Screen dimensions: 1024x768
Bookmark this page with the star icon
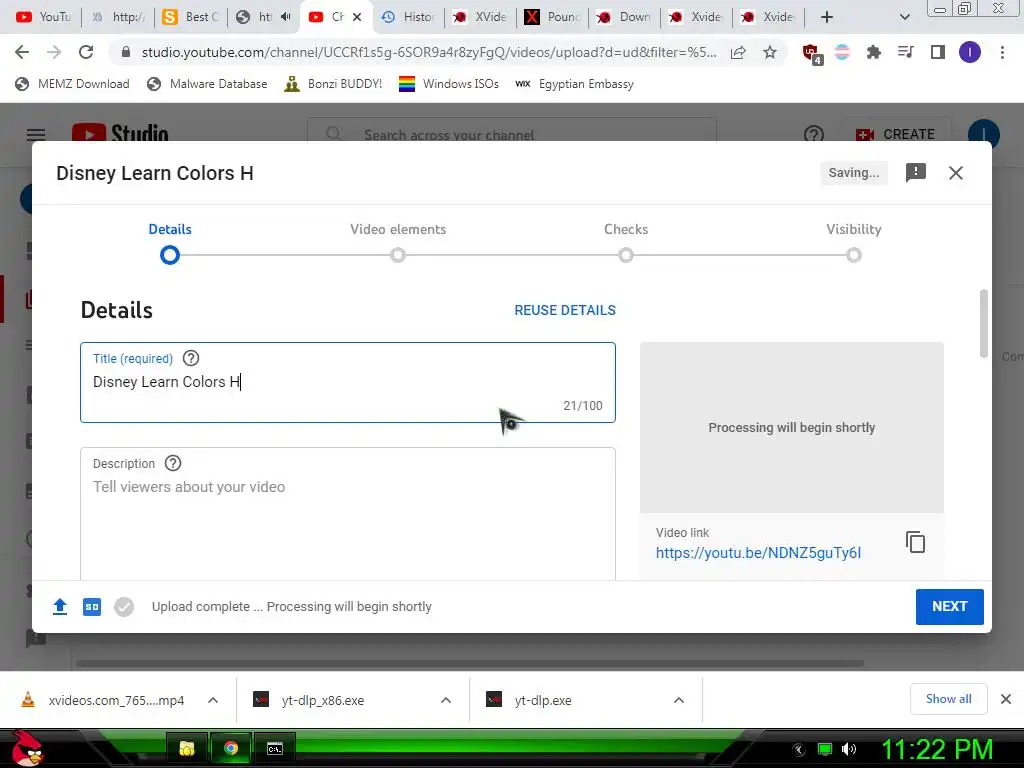pos(770,52)
